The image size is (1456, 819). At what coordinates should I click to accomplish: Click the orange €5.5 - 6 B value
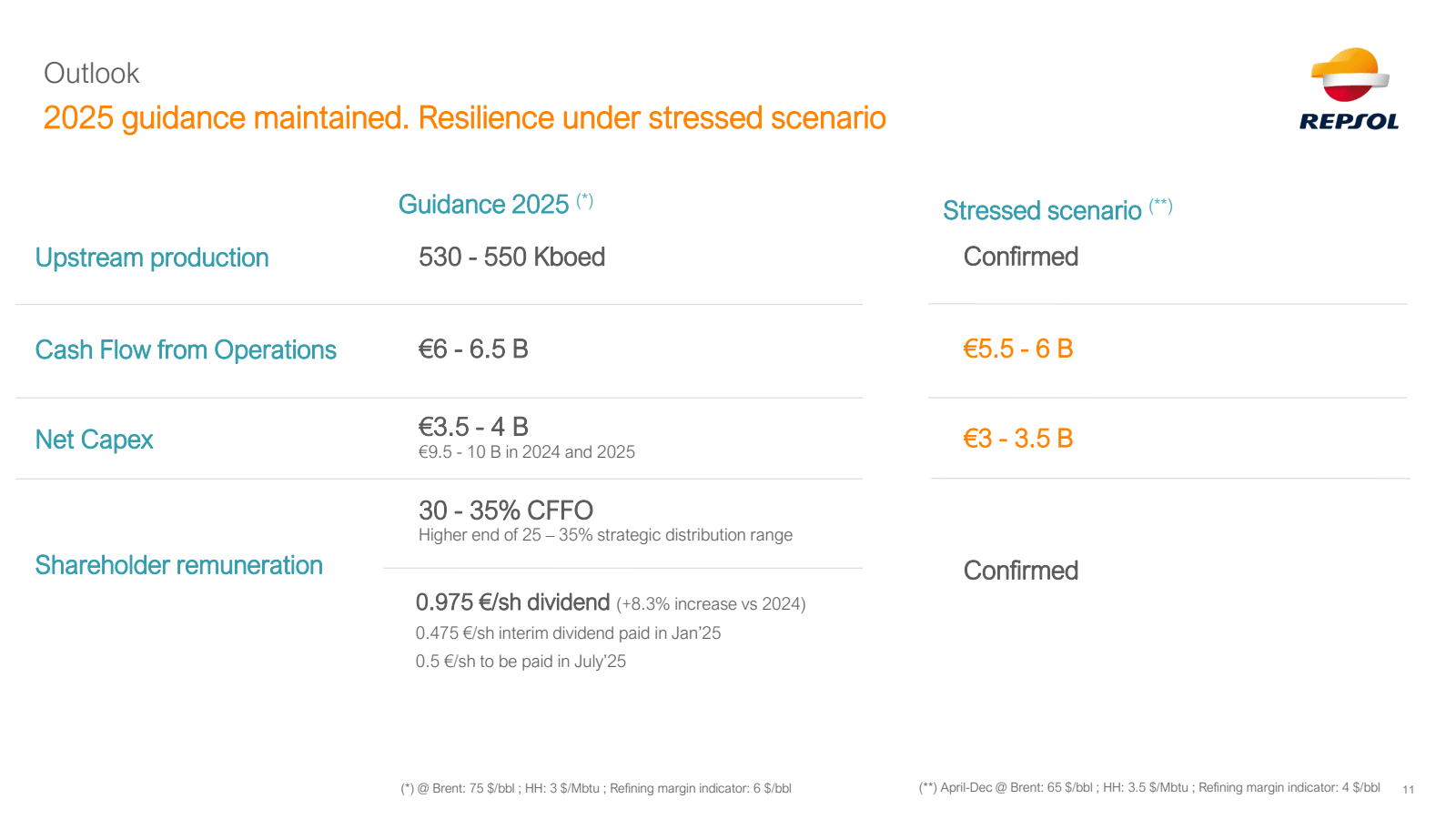pyautogui.click(x=1018, y=349)
